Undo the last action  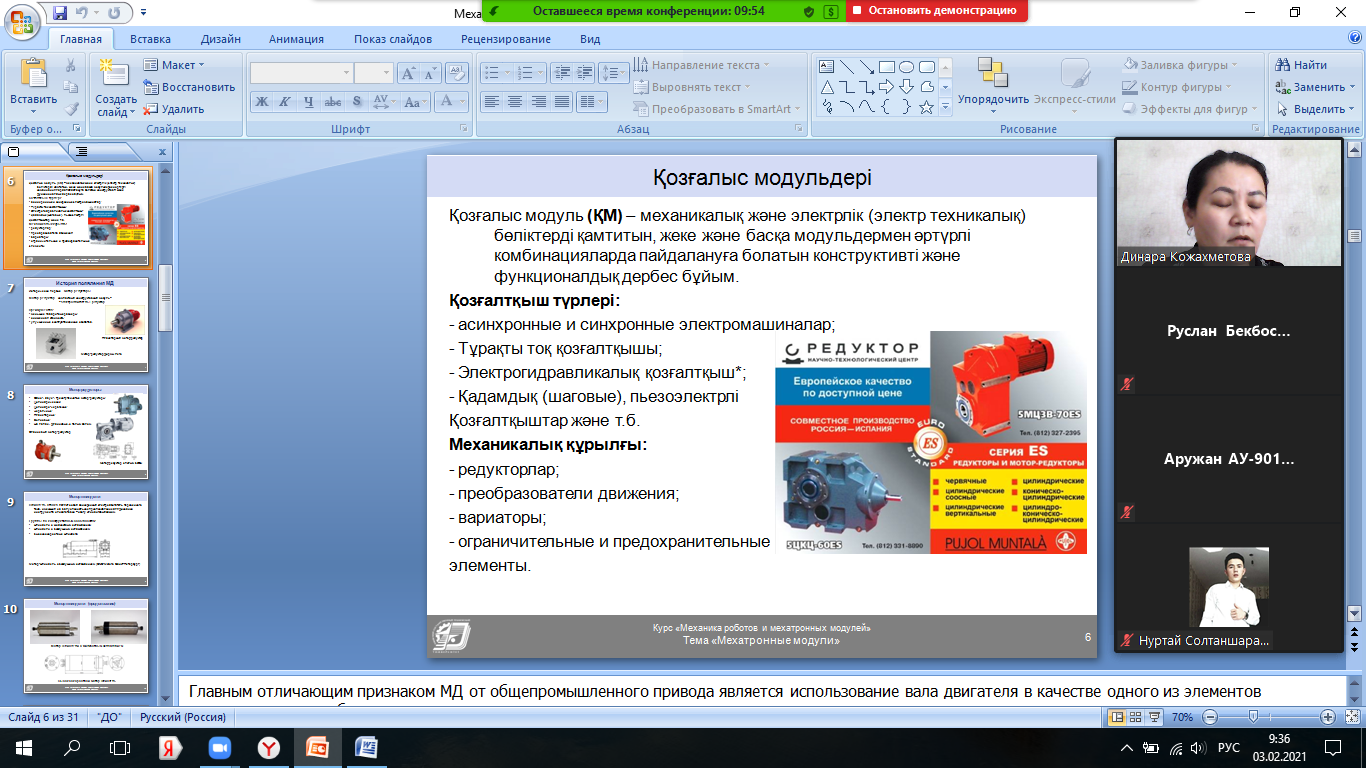[85, 13]
